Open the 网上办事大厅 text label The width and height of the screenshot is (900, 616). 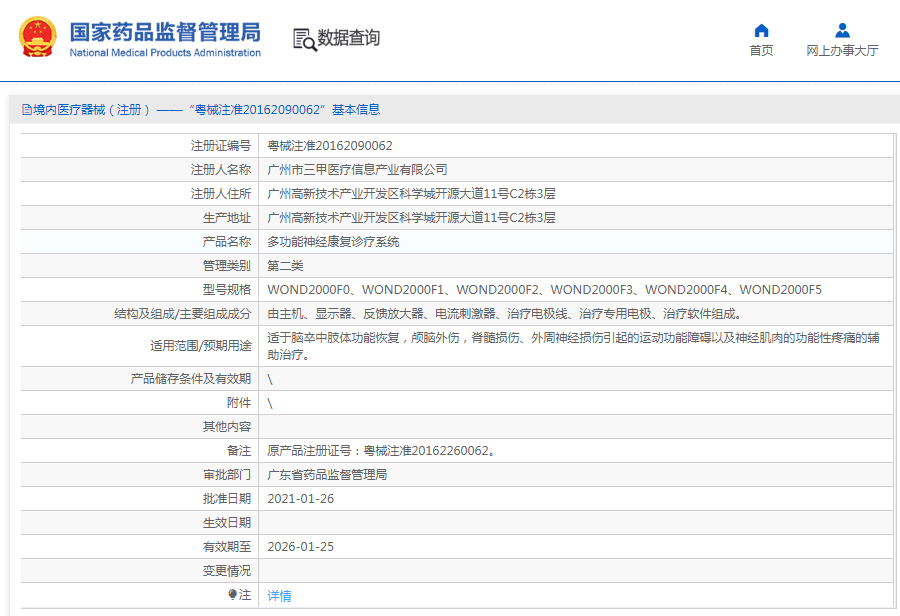842,51
